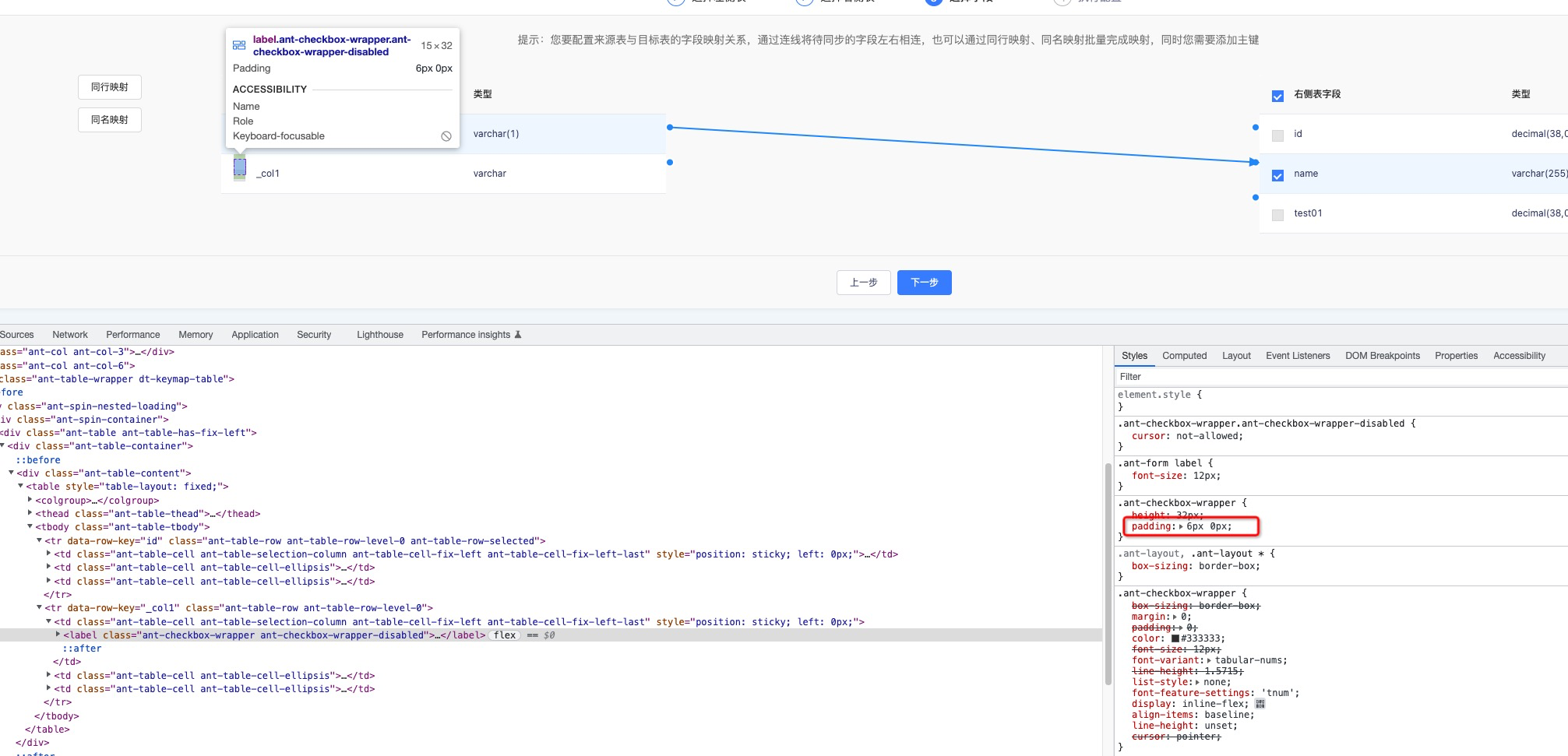Click the test01 field name
This screenshot has height=756, width=1568.
1308,213
